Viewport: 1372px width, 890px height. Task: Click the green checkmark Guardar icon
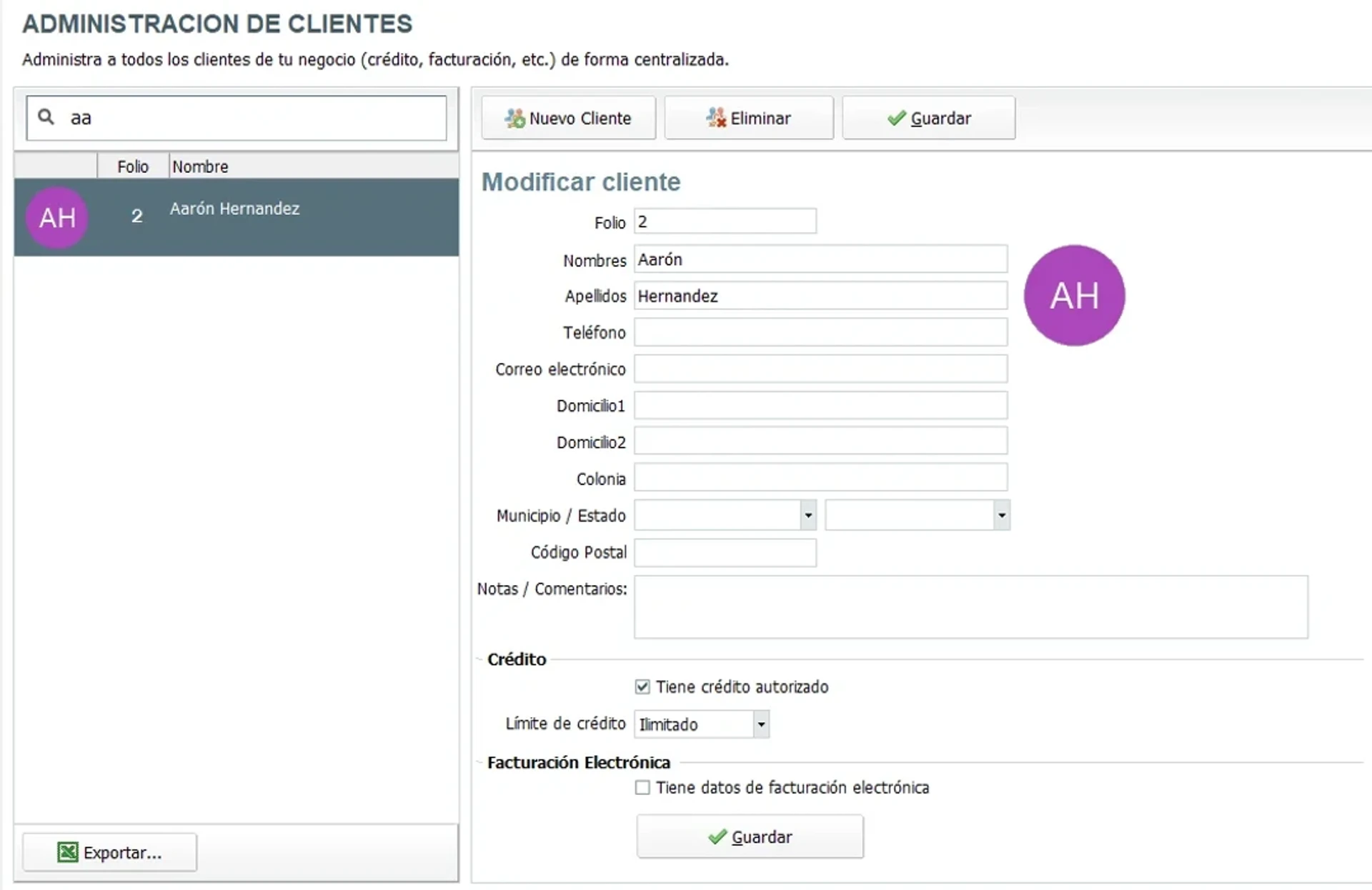click(895, 118)
